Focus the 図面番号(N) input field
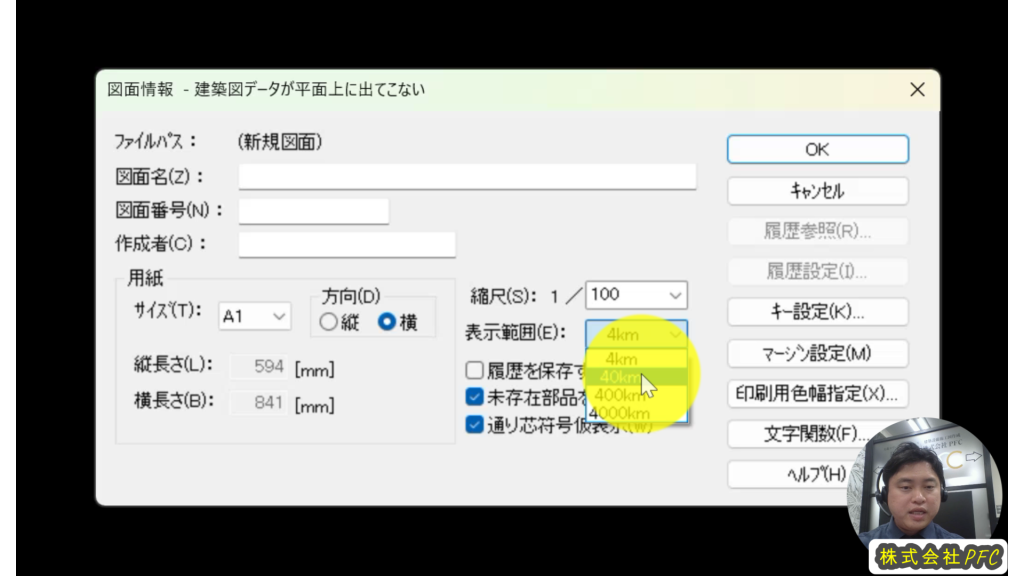This screenshot has width=1024, height=576. click(x=314, y=211)
